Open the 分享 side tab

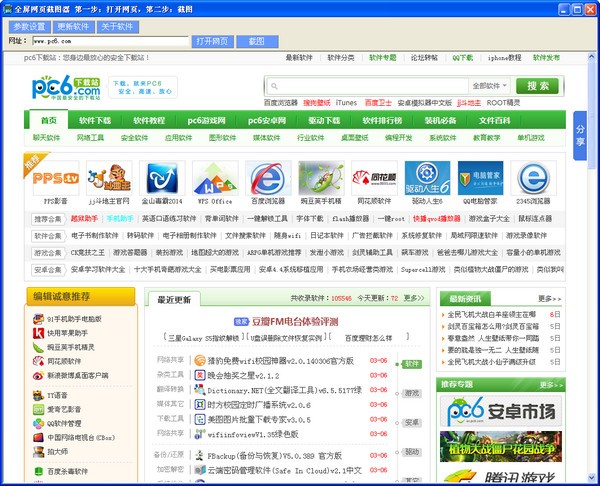[x=580, y=136]
